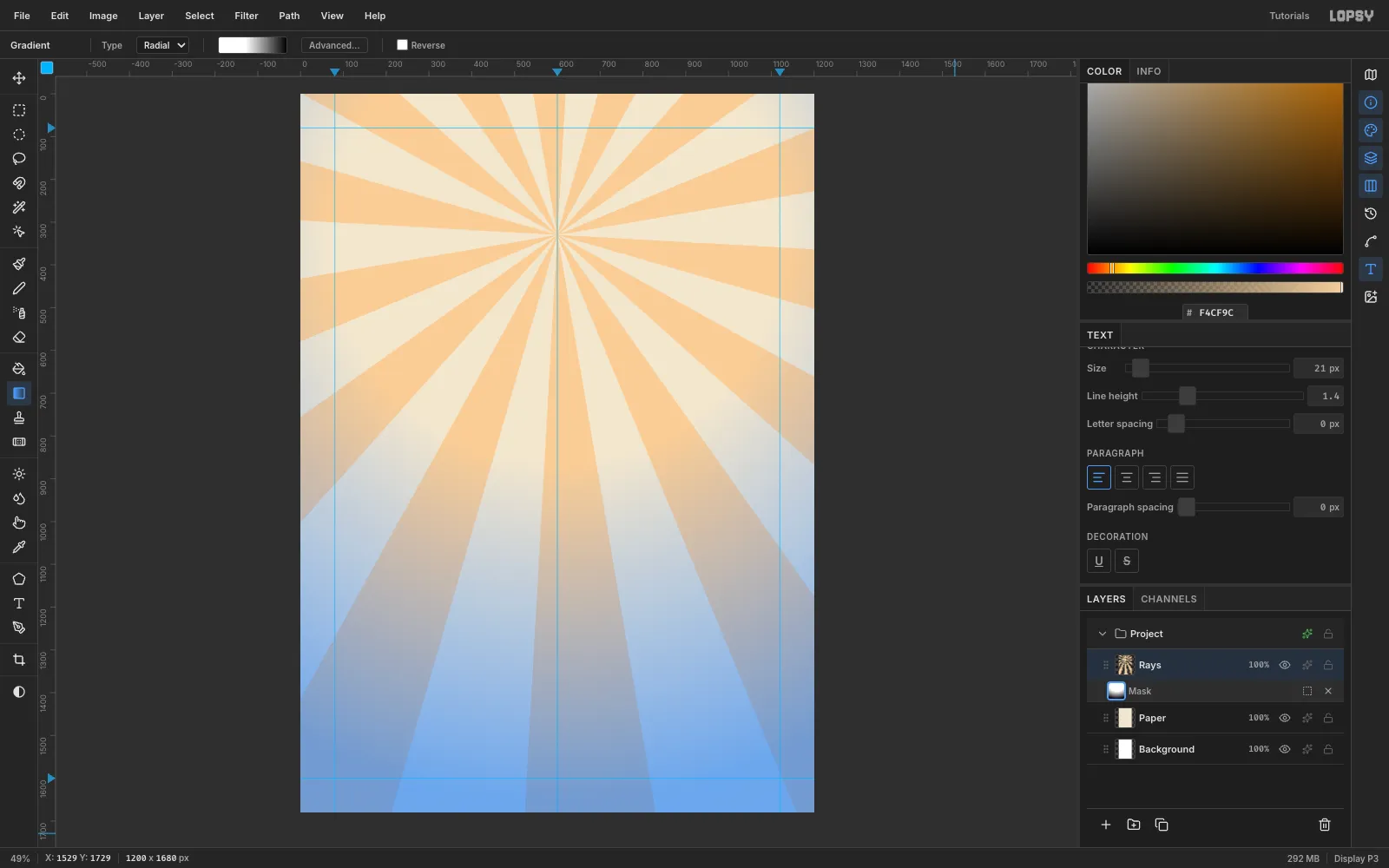Open the Tutorials link

point(1289,16)
